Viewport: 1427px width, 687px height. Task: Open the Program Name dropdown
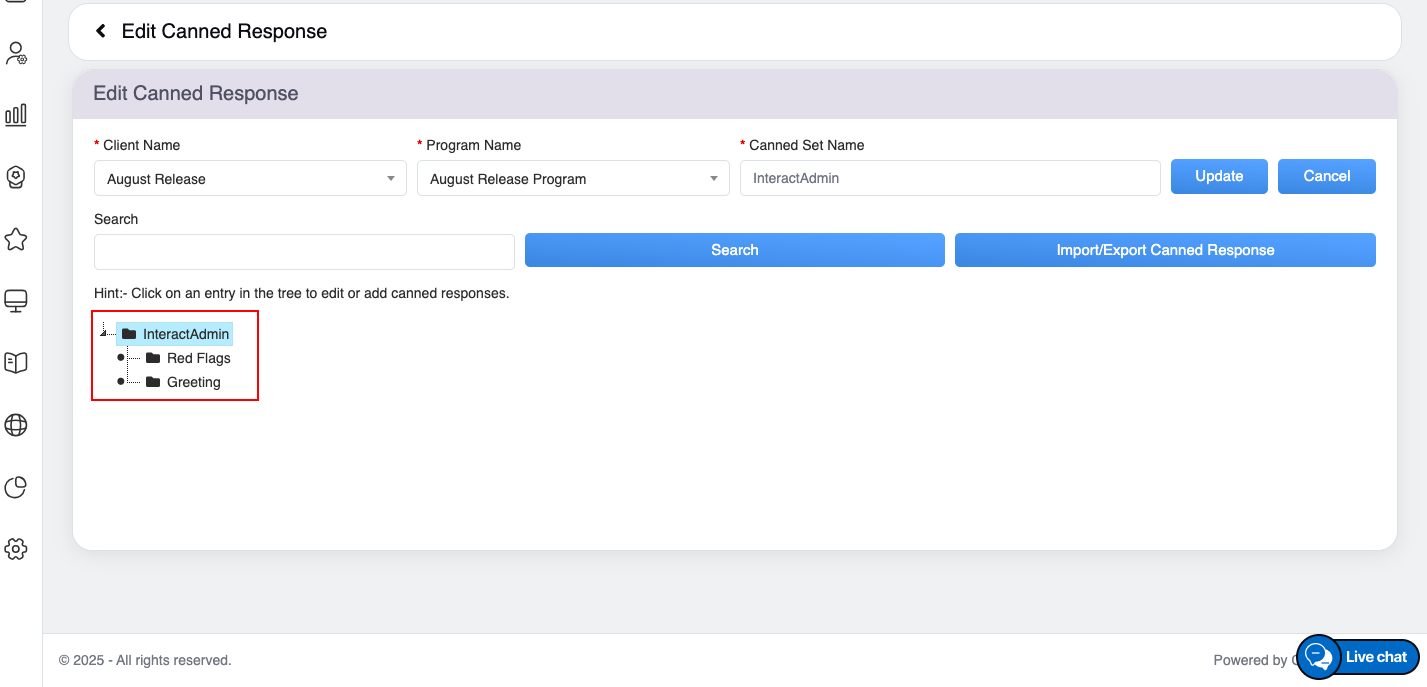tap(573, 179)
